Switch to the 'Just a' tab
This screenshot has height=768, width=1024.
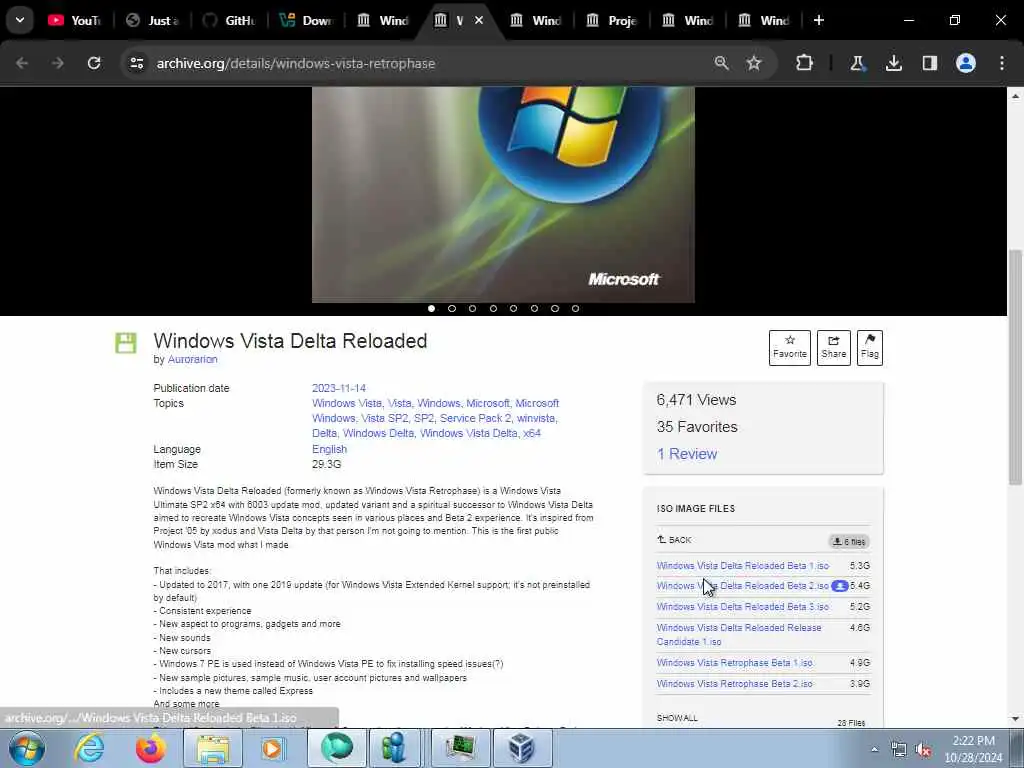153,20
